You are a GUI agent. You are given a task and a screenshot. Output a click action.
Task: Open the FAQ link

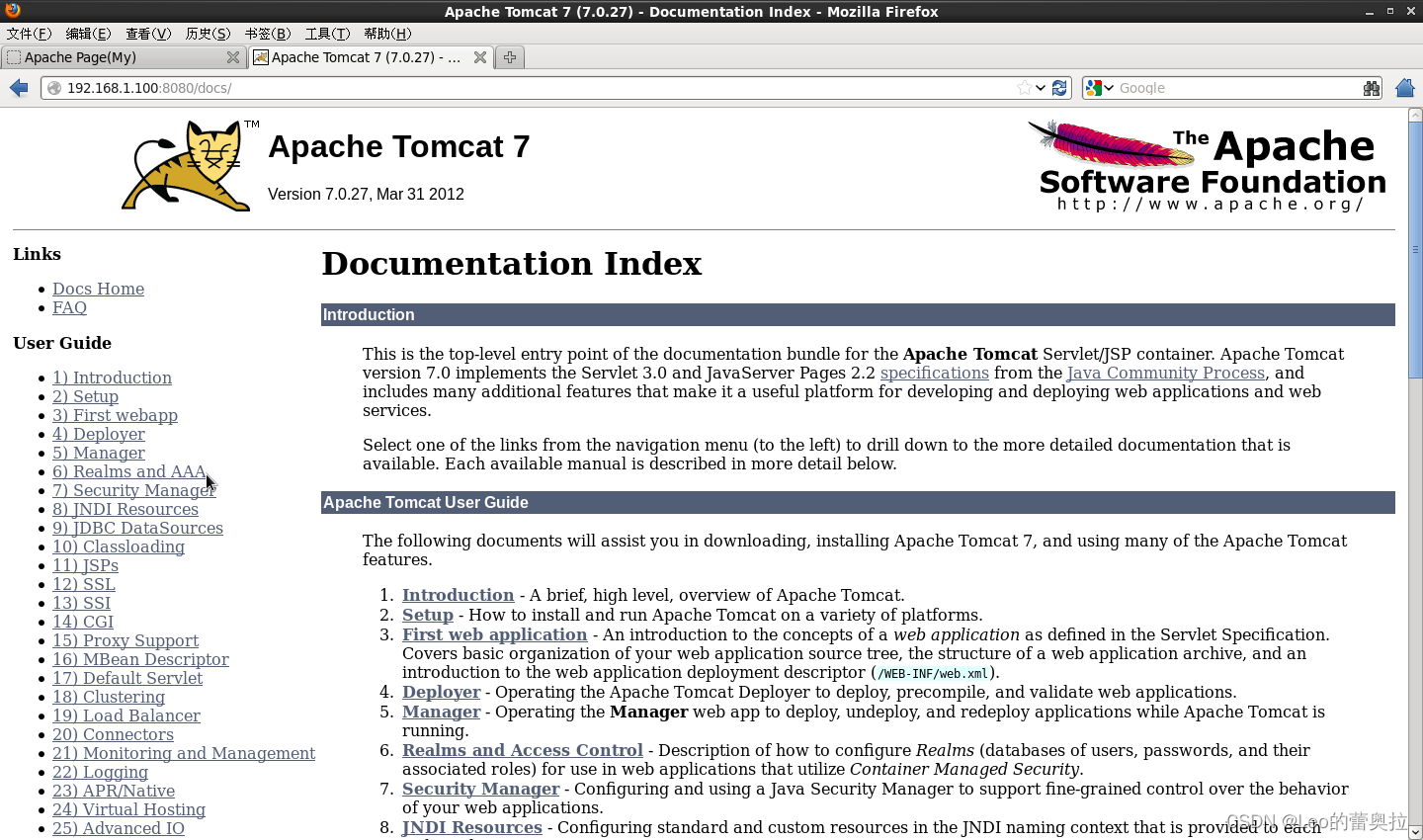[69, 307]
